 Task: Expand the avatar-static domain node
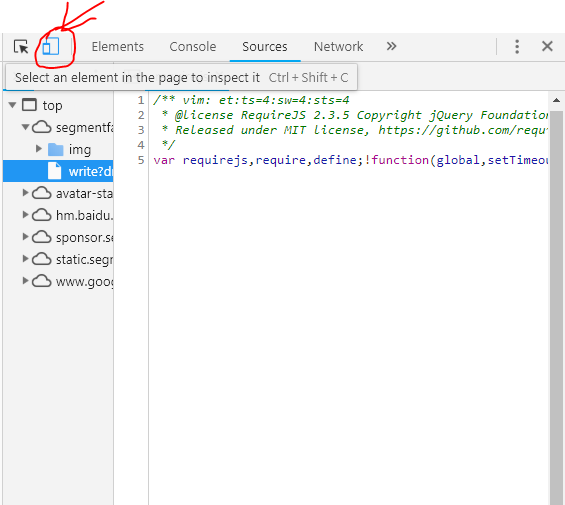[25, 193]
